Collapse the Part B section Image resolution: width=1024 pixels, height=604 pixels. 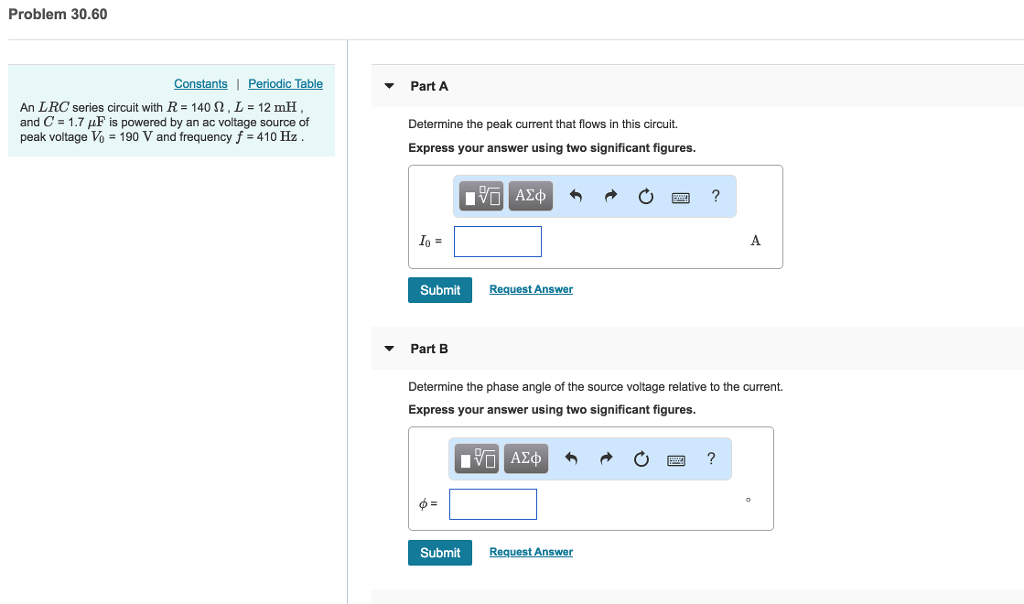coord(388,348)
